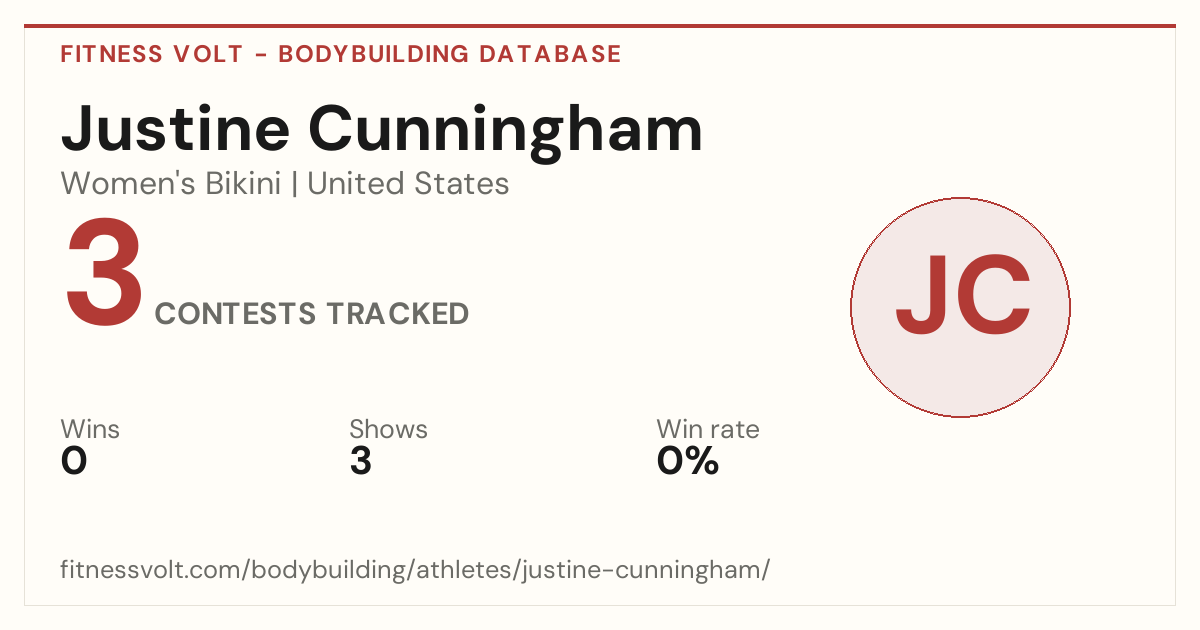Click the Win rate label

tap(707, 429)
